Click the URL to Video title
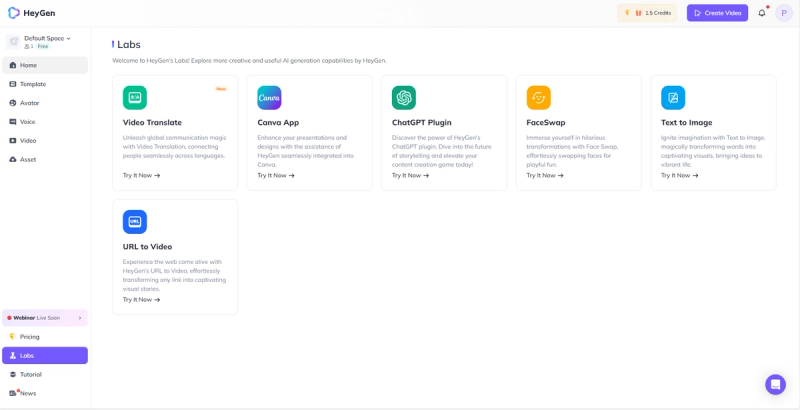Screen dimensions: 800x410 (147, 247)
